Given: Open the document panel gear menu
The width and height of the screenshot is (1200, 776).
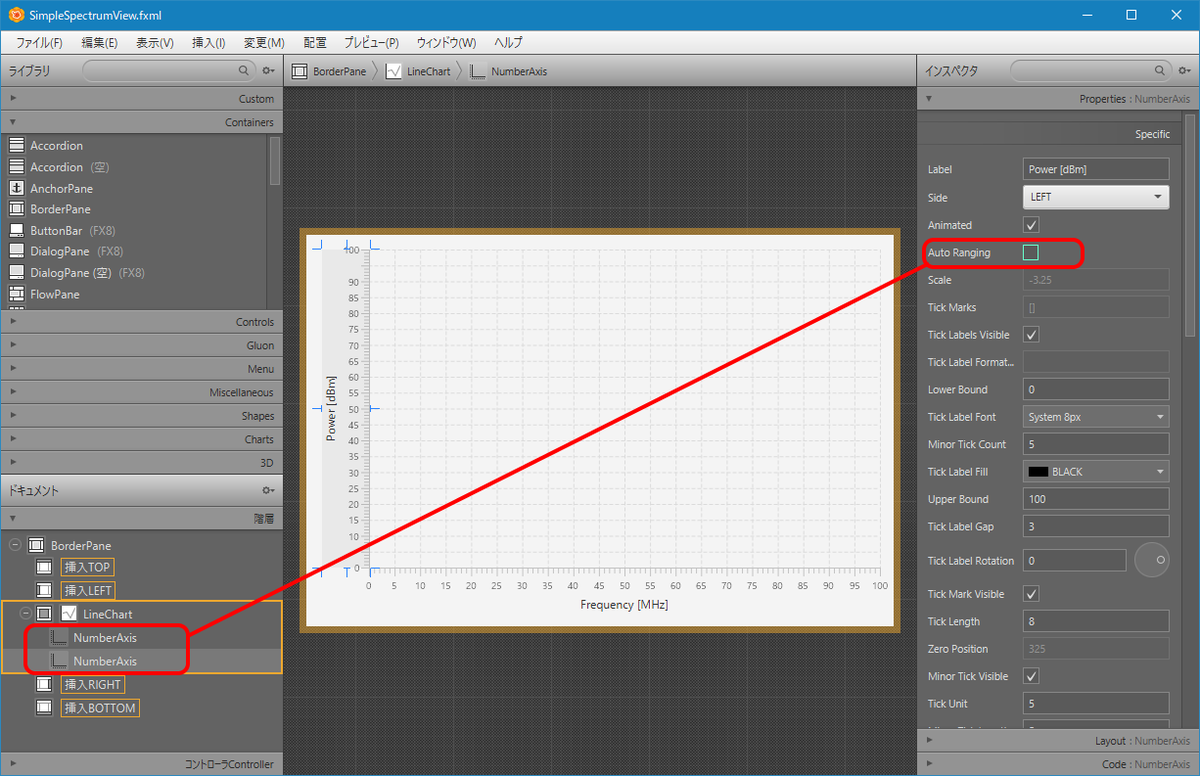Looking at the screenshot, I should tap(268, 491).
